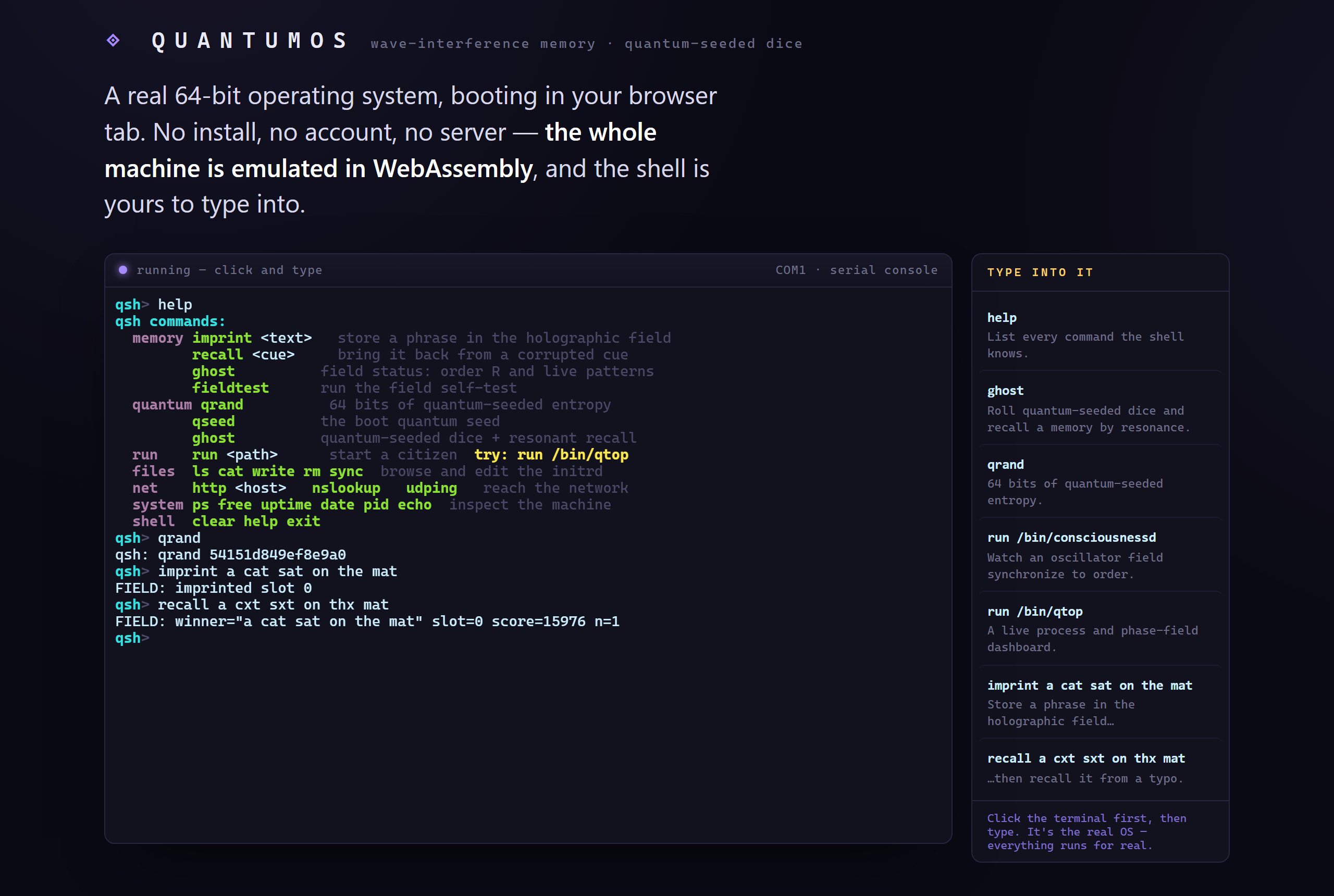Click 'clear help exit' shell commands line
Viewport: 1334px width, 896px height.
coord(256,521)
